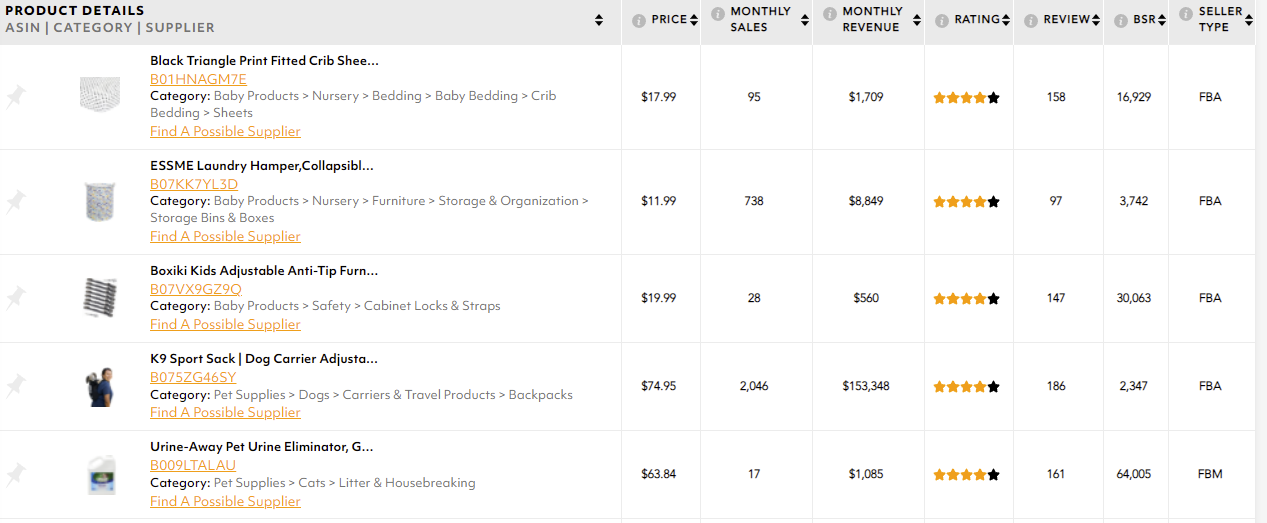This screenshot has height=523, width=1267.
Task: Click the Monthly Revenue info icon
Action: pyautogui.click(x=830, y=14)
